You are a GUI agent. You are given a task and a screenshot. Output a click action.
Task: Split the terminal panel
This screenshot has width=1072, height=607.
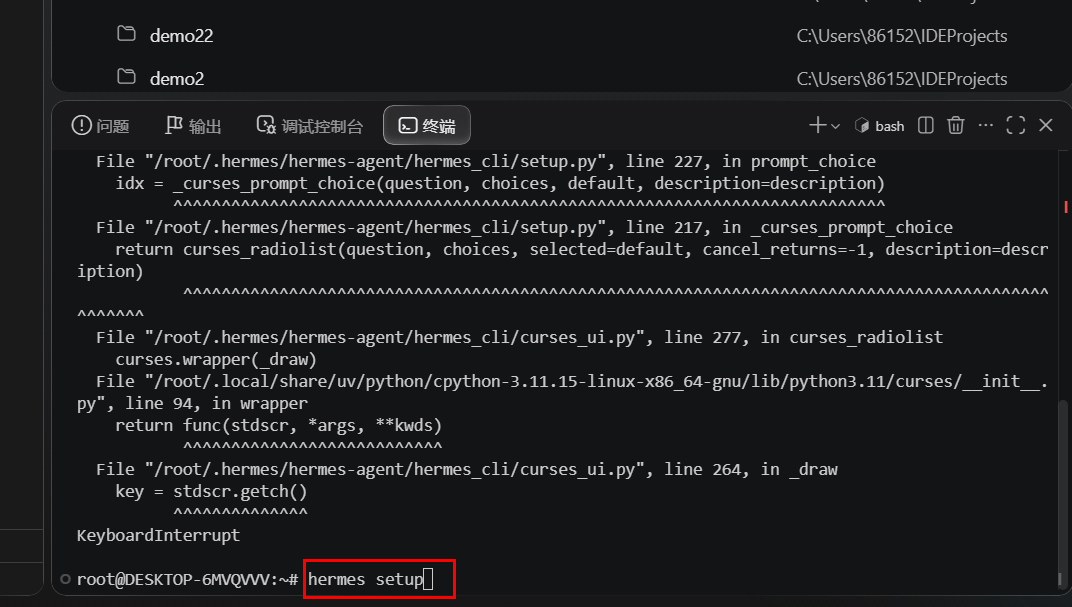click(926, 125)
